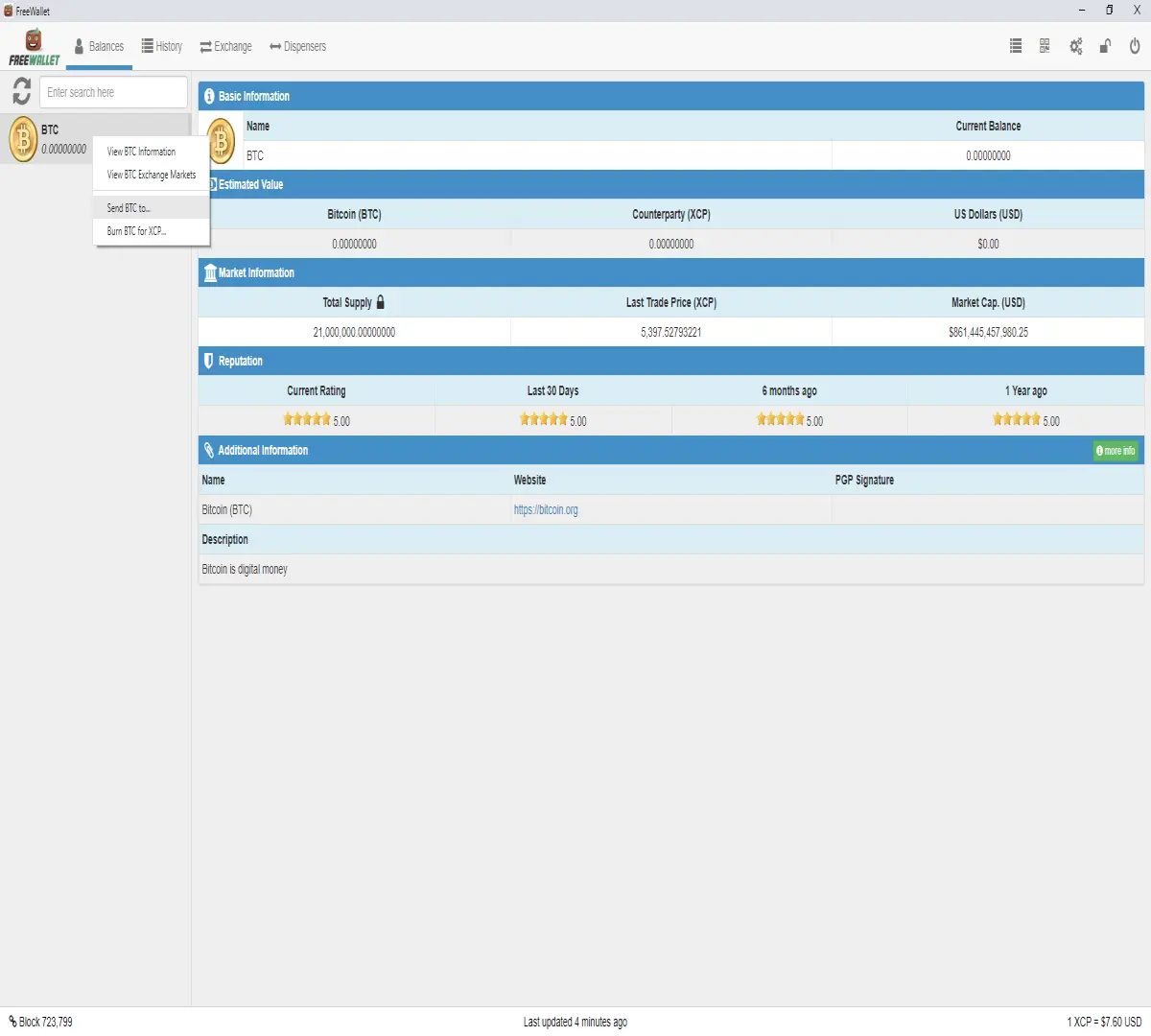This screenshot has width=1151, height=1036.
Task: Click the Bitcoin coin icon in the balances list
Action: point(23,140)
